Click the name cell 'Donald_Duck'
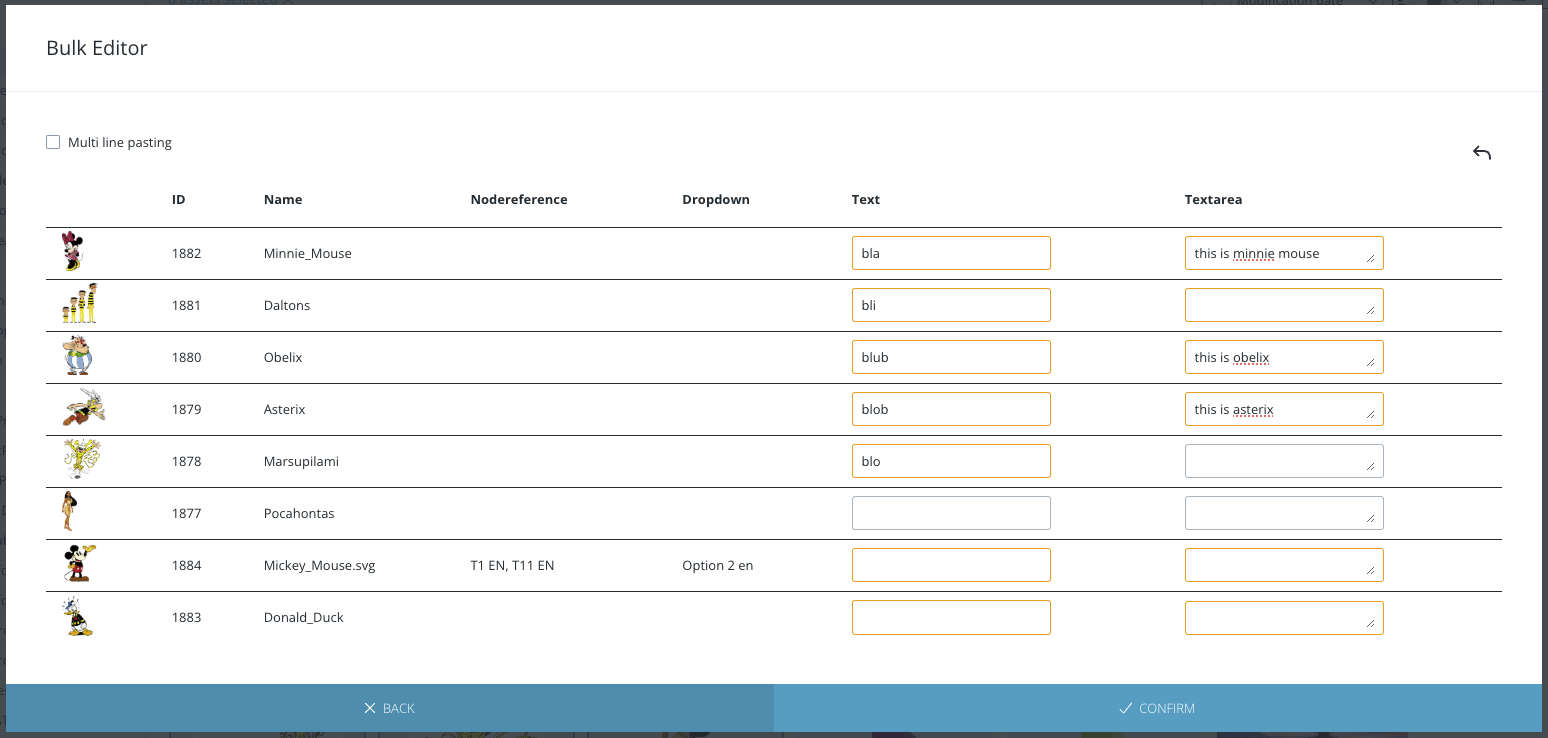The width and height of the screenshot is (1548, 738). click(304, 617)
